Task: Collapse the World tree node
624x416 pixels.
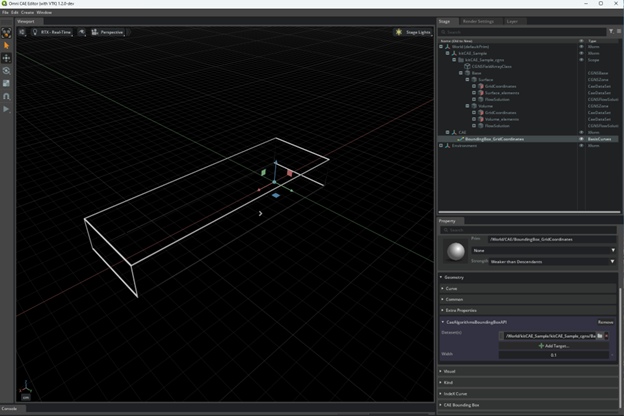Action: point(441,47)
